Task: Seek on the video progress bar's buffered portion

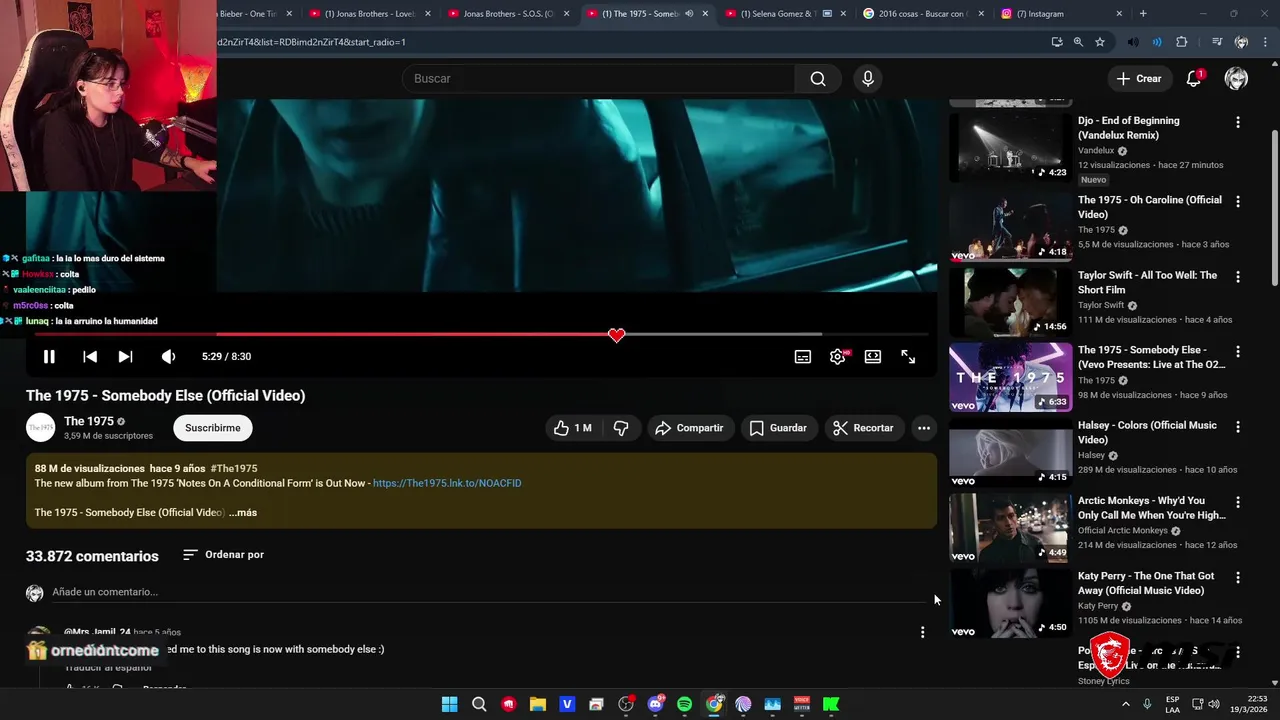Action: pyautogui.click(x=723, y=335)
